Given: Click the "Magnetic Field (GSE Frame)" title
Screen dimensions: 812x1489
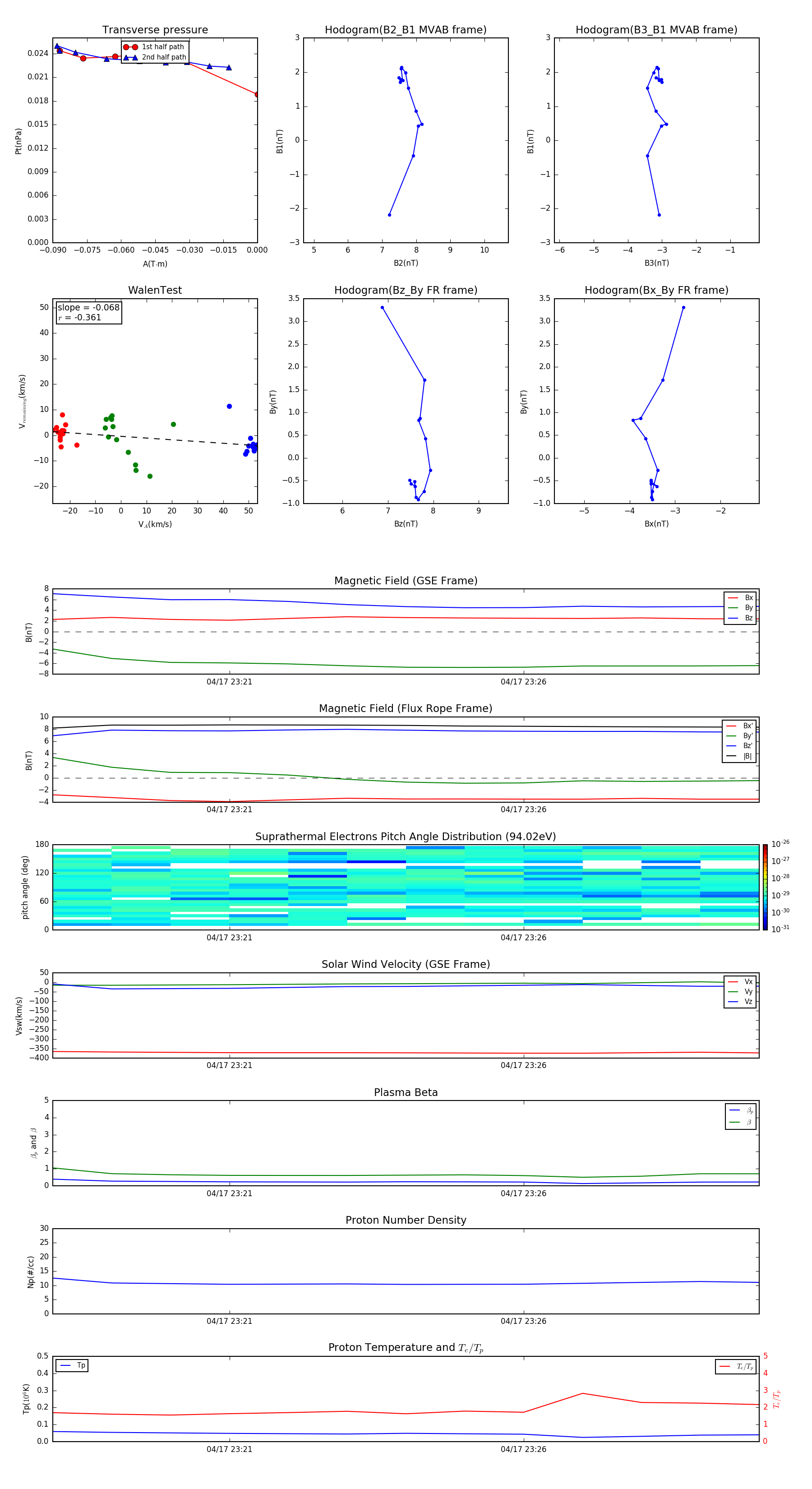Looking at the screenshot, I should tap(406, 580).
